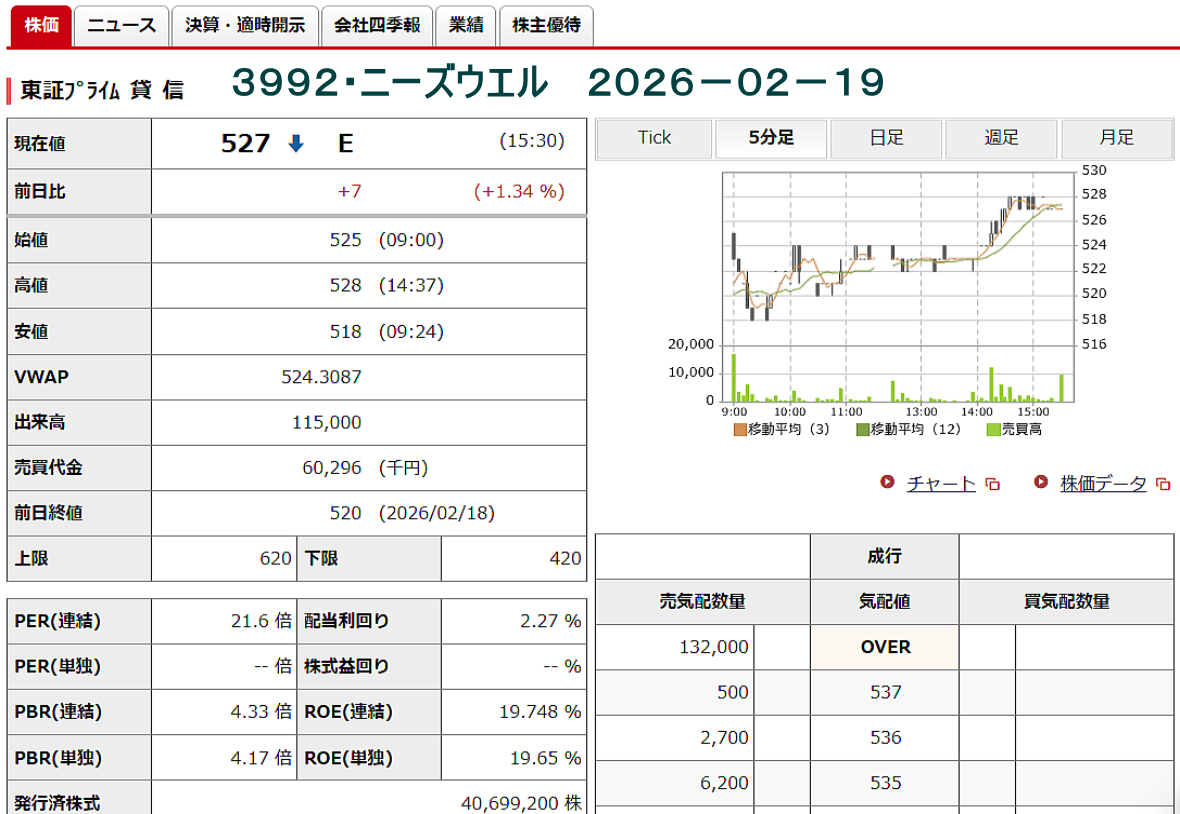Switch to 決算・適時開示 tab
The height and width of the screenshot is (814, 1180).
tap(245, 26)
